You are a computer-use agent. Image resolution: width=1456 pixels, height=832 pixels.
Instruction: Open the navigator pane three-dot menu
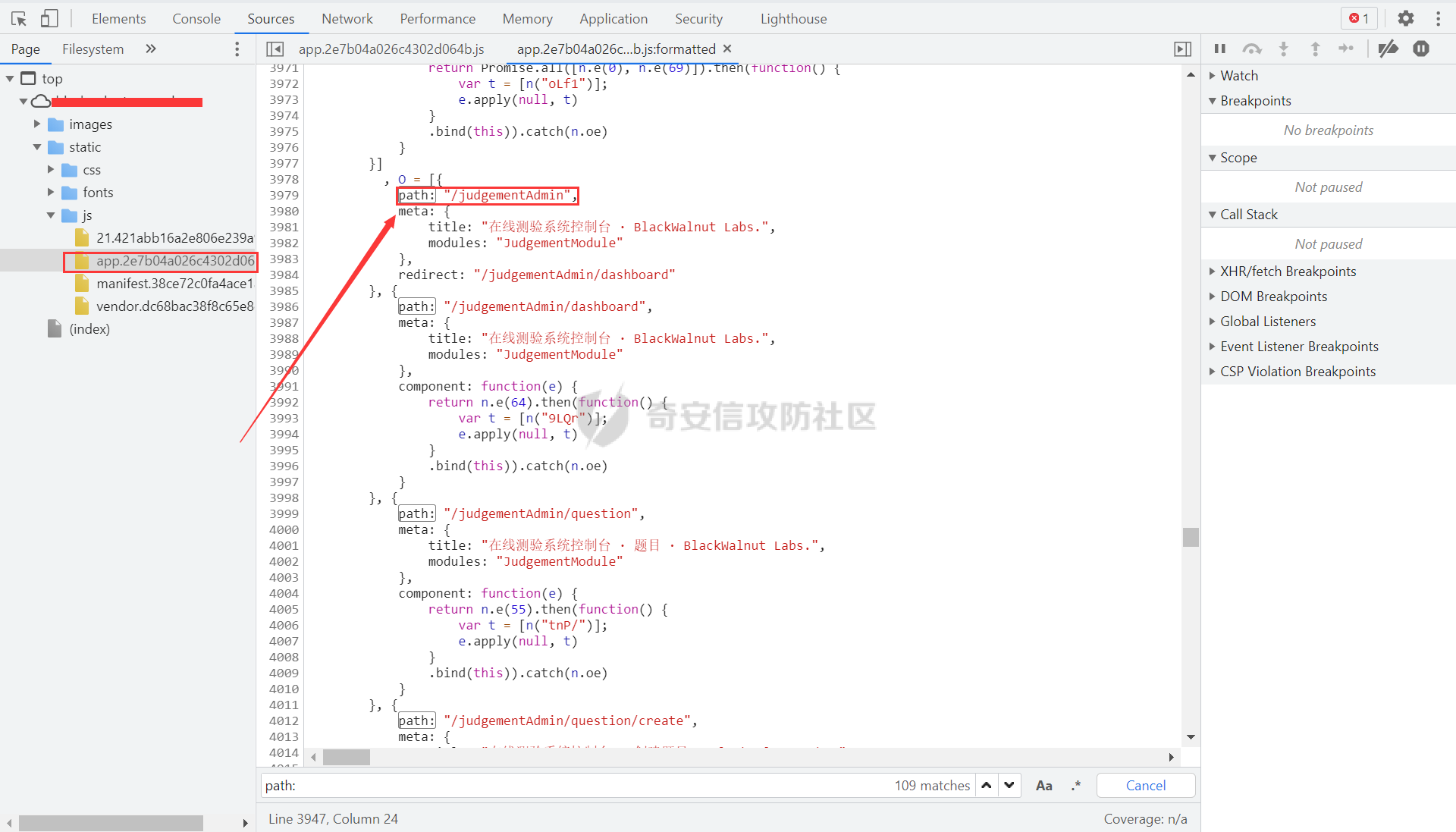coord(237,49)
